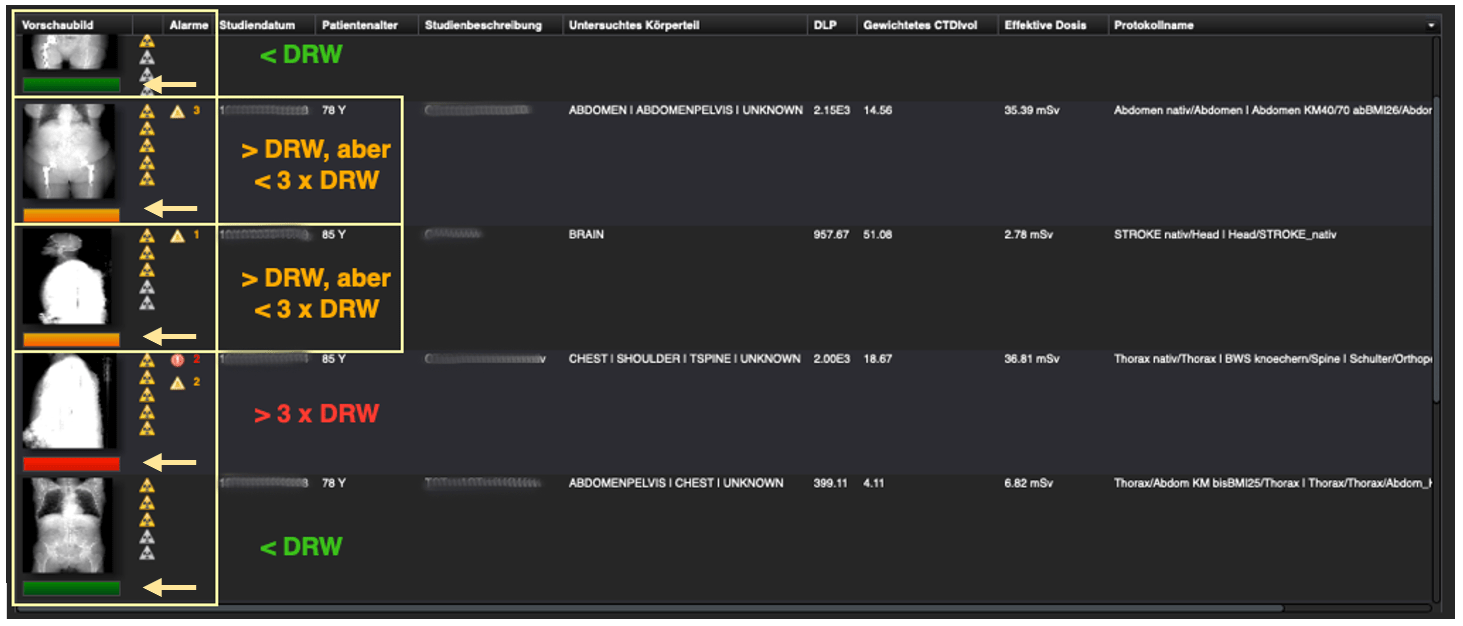Click the DLP value '957.67'
This screenshot has width=1463, height=626.
[x=831, y=235]
